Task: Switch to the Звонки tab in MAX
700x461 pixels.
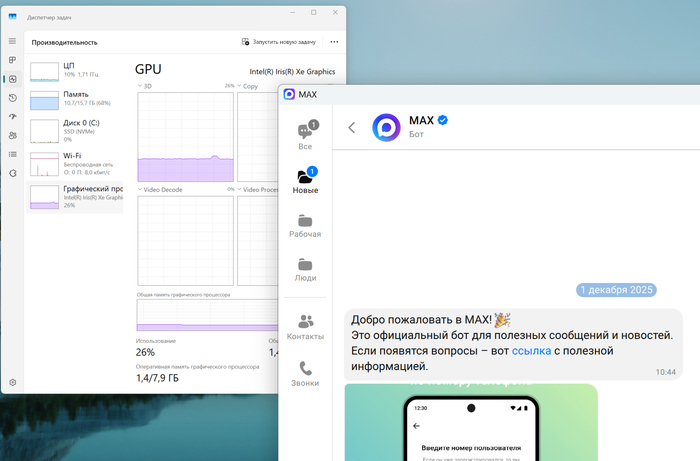Action: coord(305,374)
